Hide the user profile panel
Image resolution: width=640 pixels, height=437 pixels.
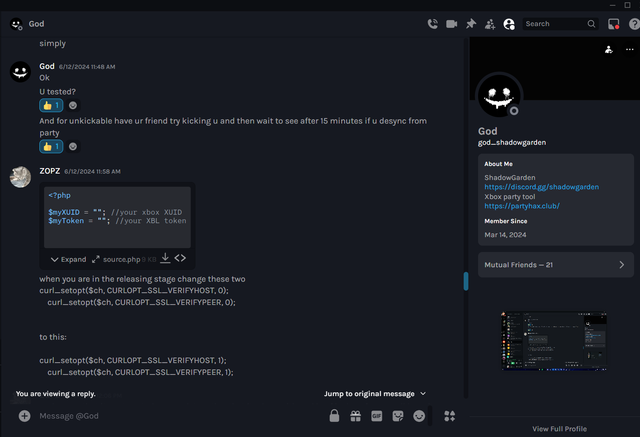point(509,24)
